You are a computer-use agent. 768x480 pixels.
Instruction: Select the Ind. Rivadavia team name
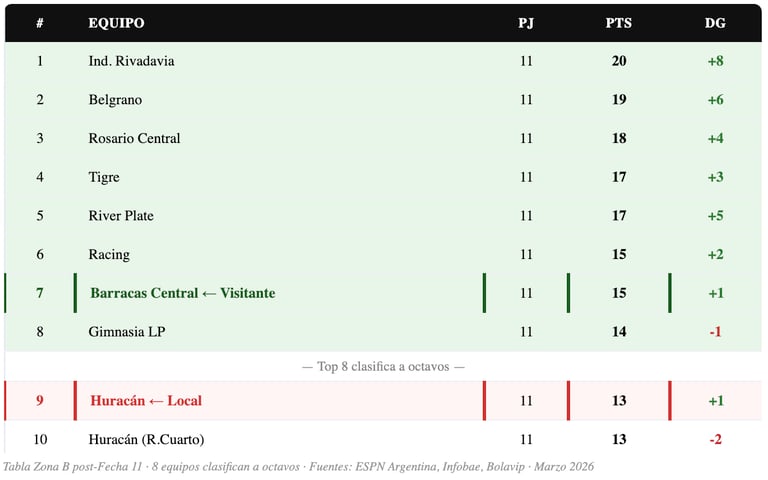pos(131,61)
